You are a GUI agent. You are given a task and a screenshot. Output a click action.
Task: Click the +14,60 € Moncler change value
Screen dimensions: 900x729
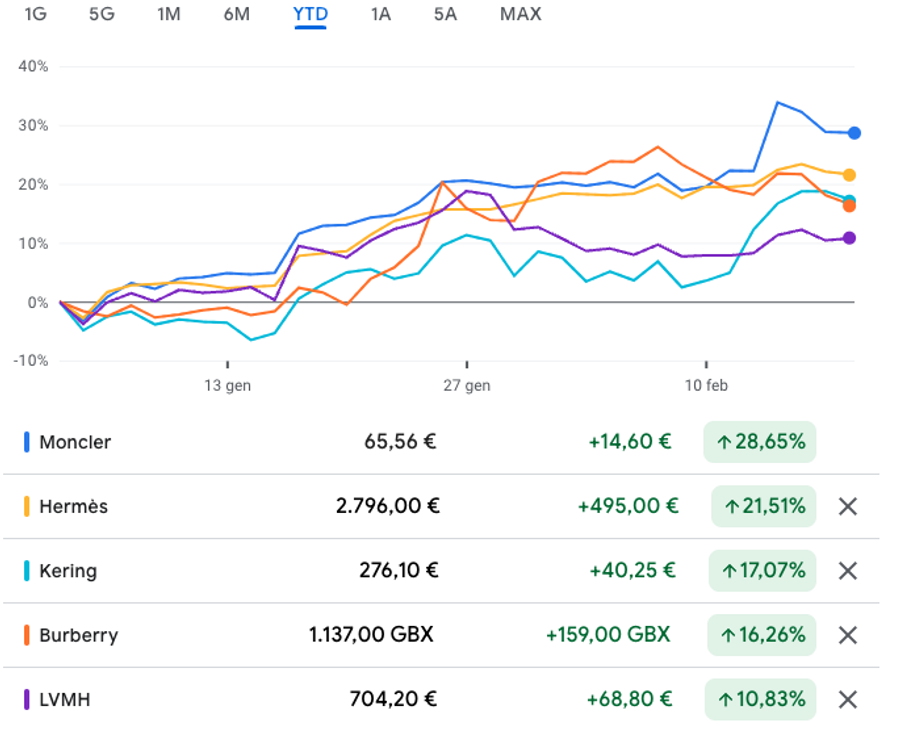point(630,441)
